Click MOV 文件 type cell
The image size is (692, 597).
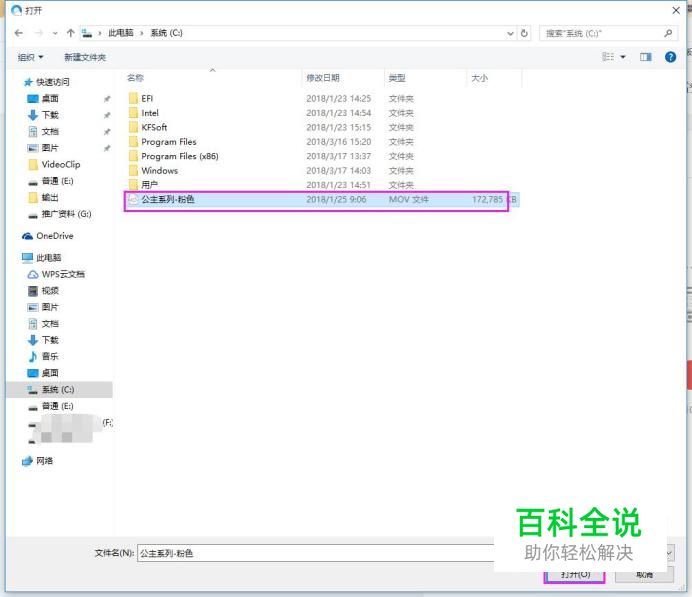[x=409, y=199]
